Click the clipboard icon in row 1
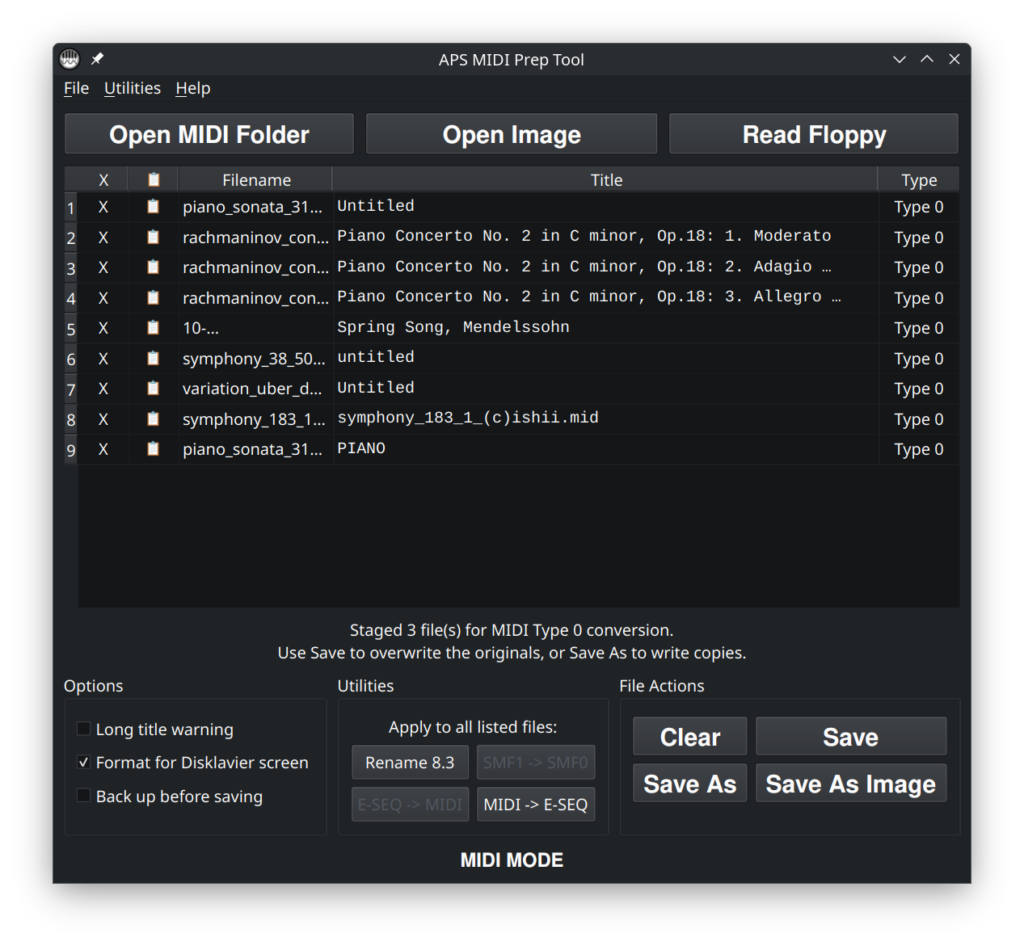This screenshot has width=1024, height=946. (153, 207)
